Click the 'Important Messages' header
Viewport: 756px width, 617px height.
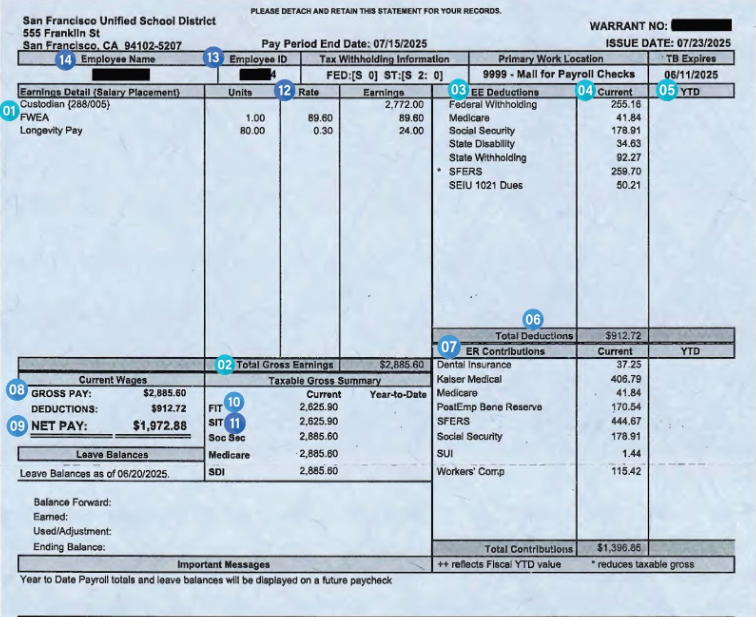223,564
